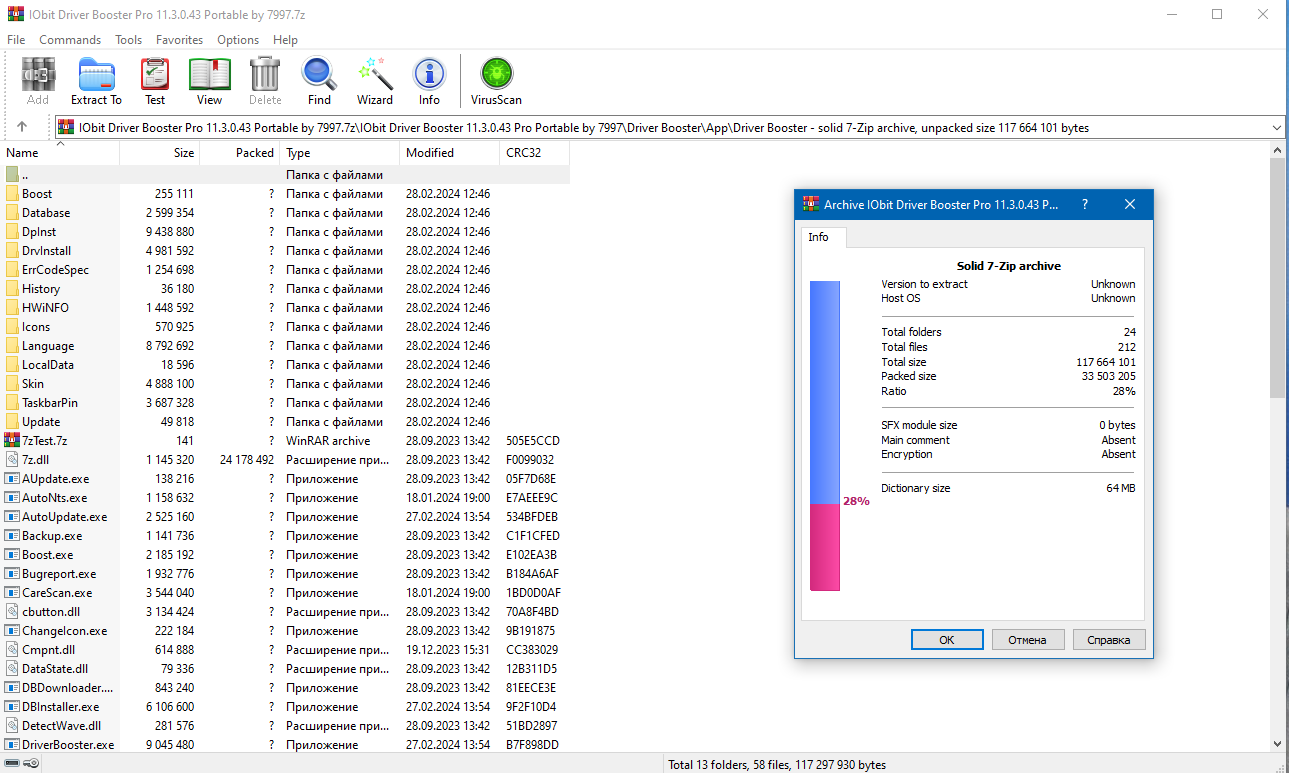Open the Commands menu
1289x773 pixels.
point(69,39)
